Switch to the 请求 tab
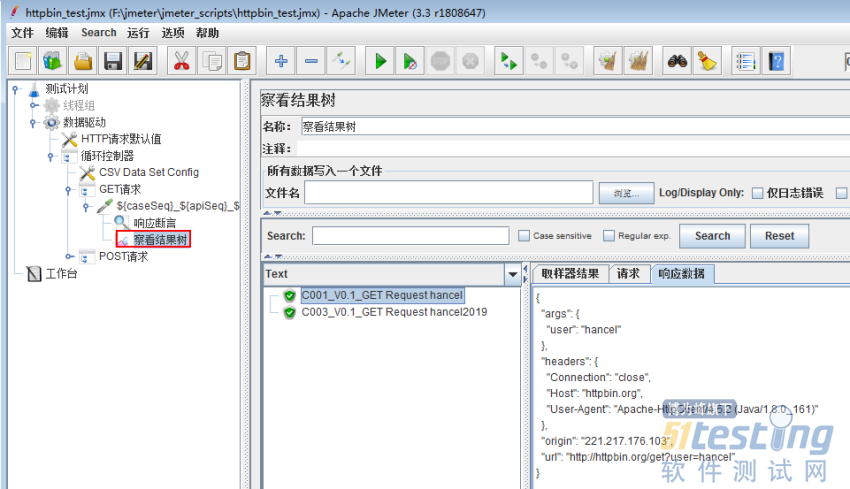The height and width of the screenshot is (489, 850). pyautogui.click(x=628, y=274)
